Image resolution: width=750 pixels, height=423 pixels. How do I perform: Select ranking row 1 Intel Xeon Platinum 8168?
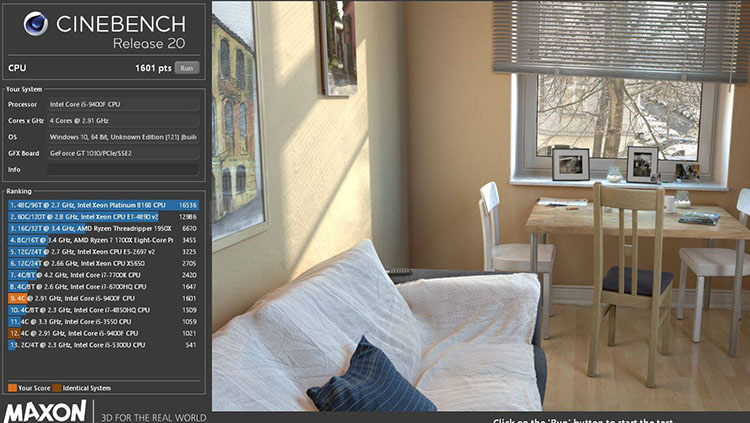[103, 205]
